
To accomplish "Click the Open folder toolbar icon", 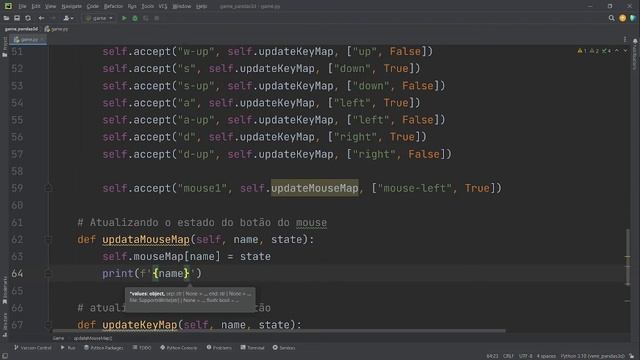I will (6, 18).
